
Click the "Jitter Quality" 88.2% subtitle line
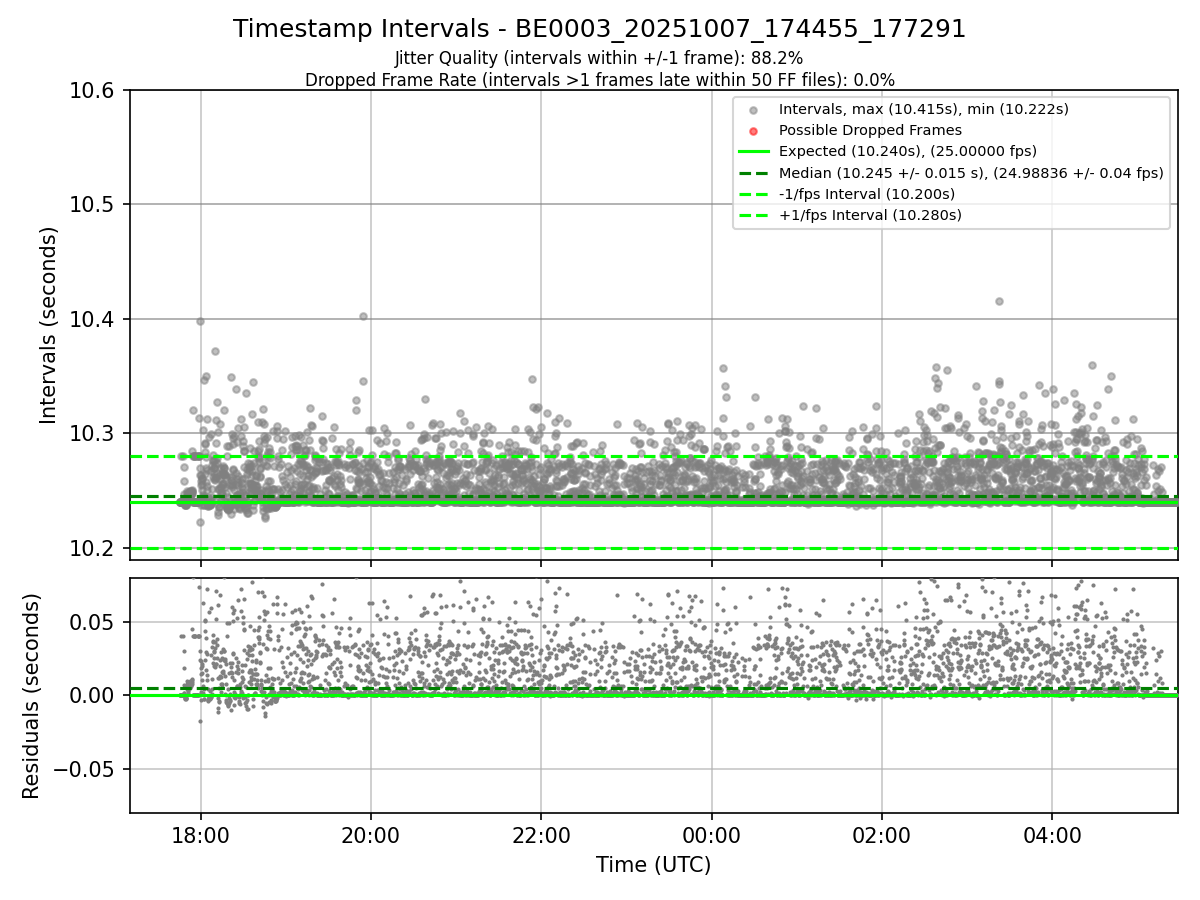click(599, 59)
